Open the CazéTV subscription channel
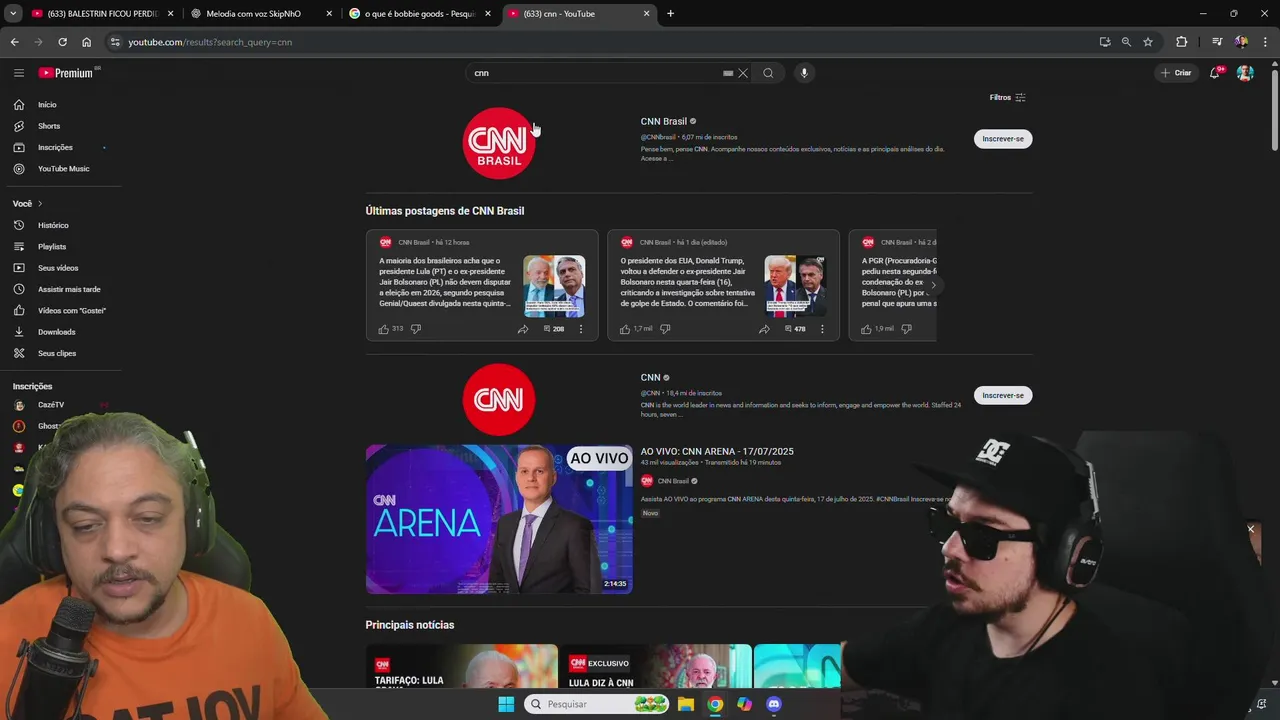 [50, 405]
